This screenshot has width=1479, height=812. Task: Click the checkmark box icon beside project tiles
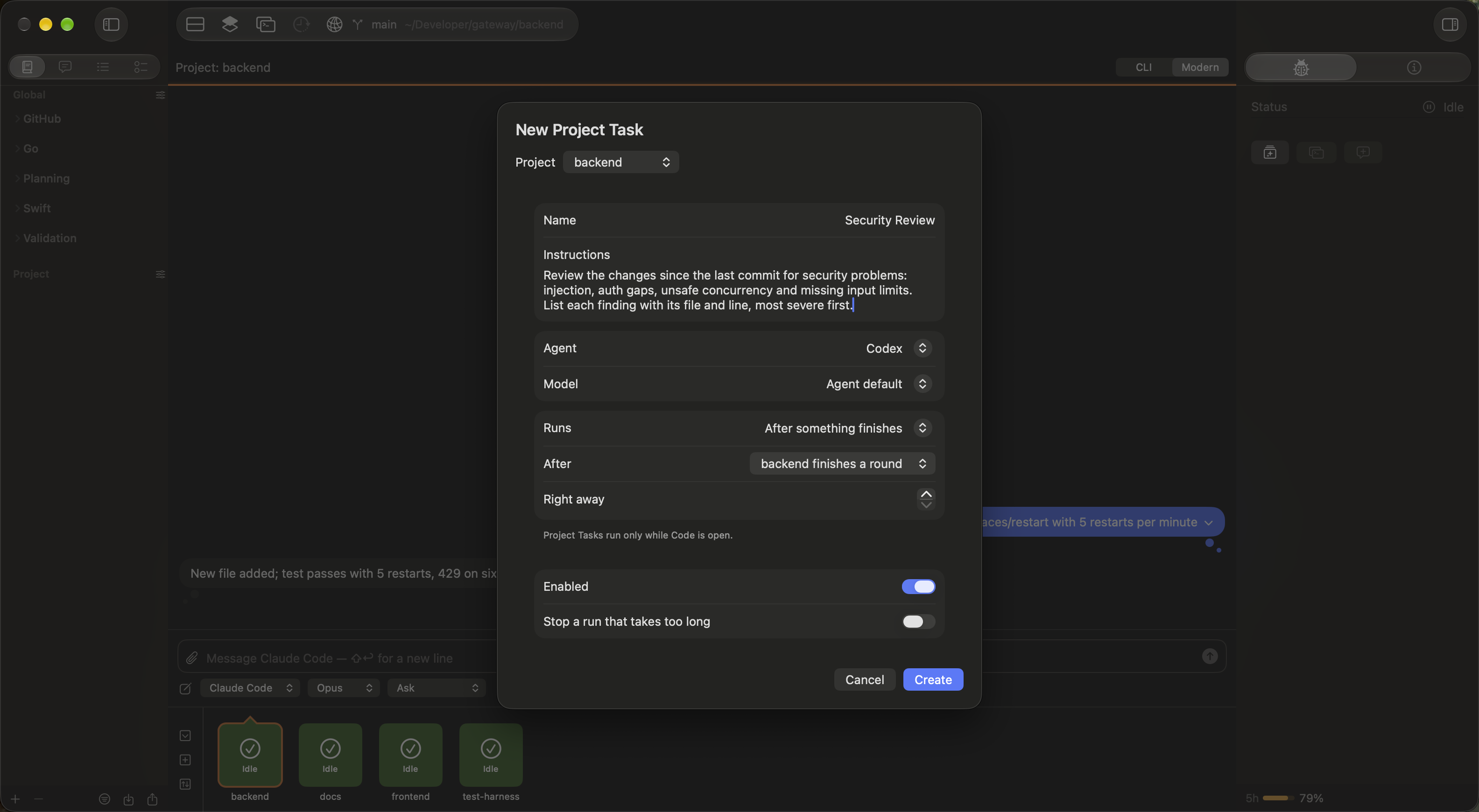click(x=185, y=735)
